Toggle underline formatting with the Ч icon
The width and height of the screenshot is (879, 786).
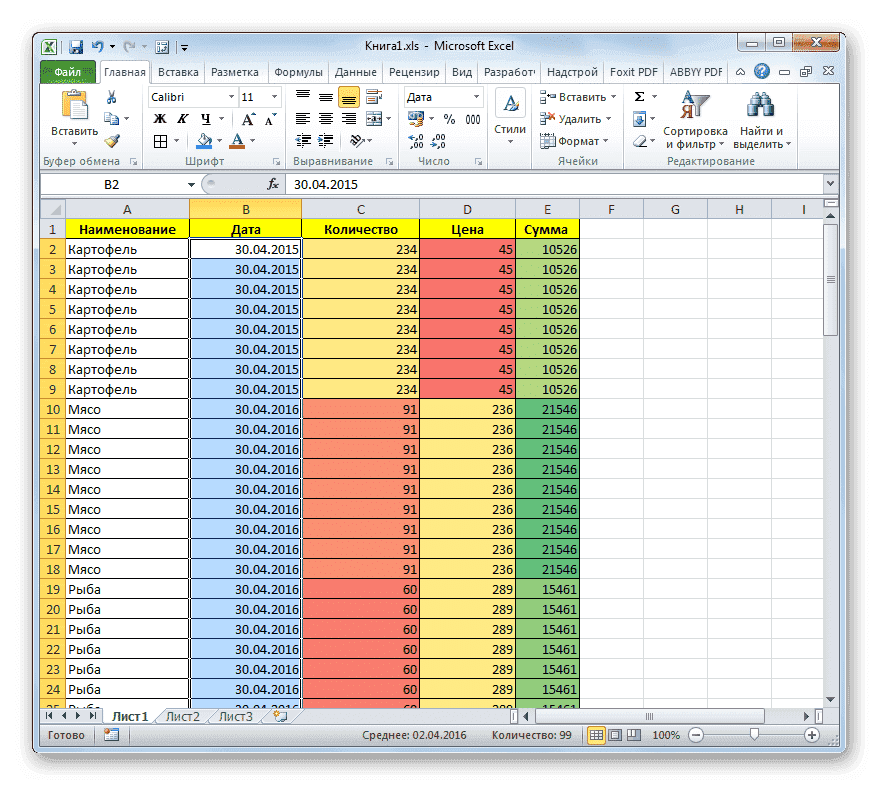click(206, 118)
